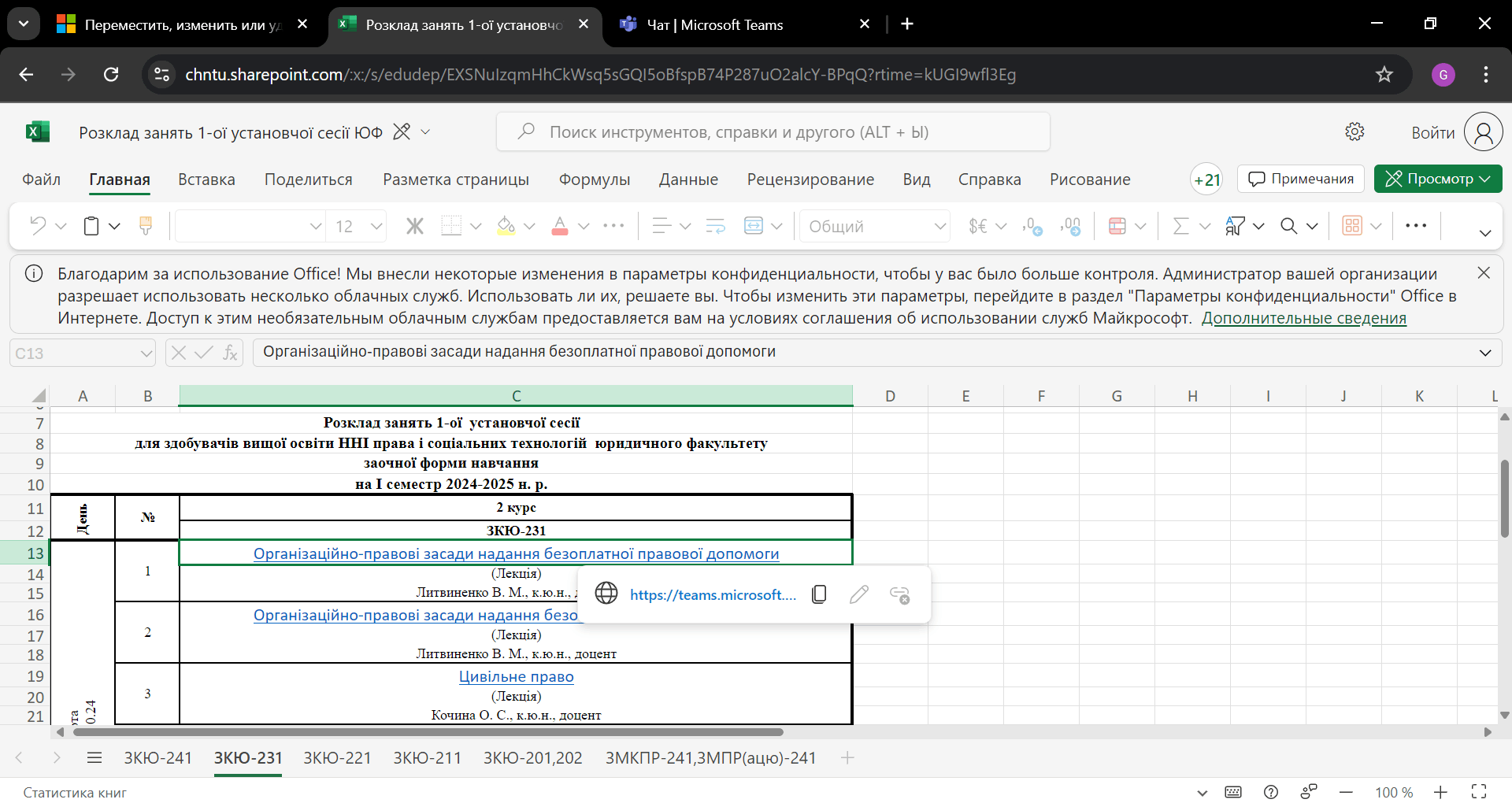Copy the hyperlink from link popup
1512x803 pixels.
pyautogui.click(x=819, y=594)
